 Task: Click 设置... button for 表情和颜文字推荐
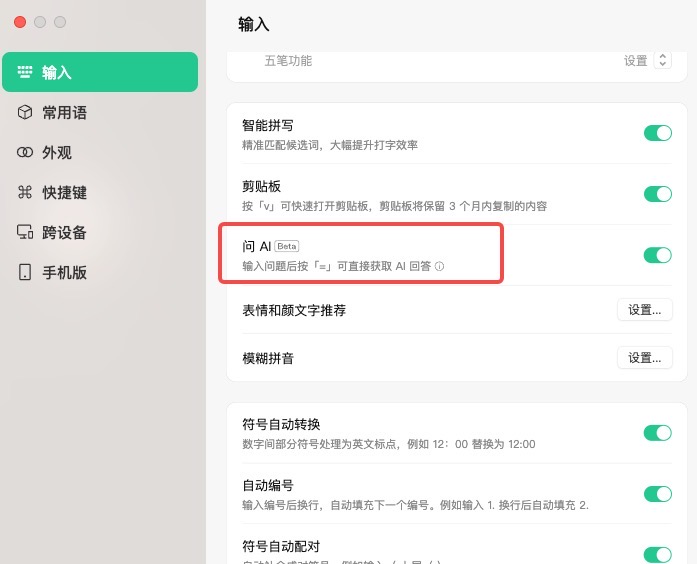pyautogui.click(x=644, y=310)
